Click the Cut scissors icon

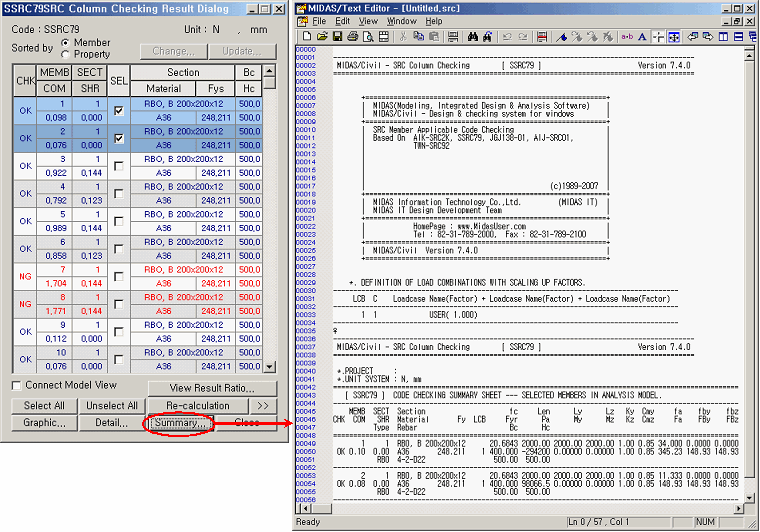click(404, 37)
